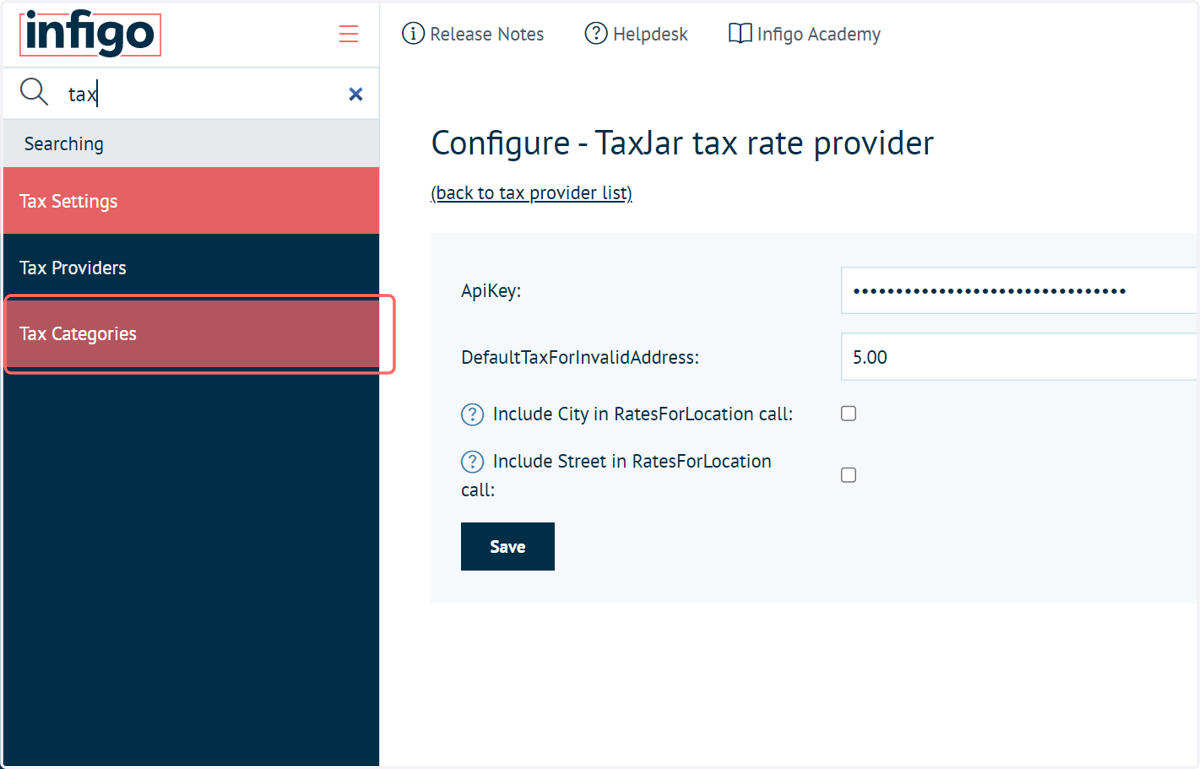
Task: Click the ApiKey label
Action: click(491, 291)
